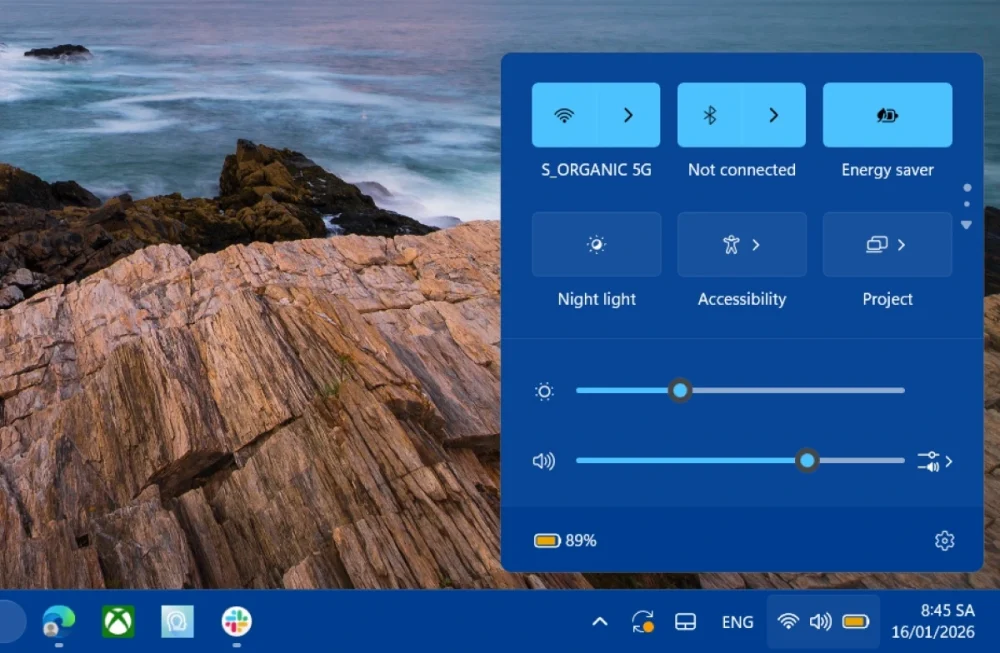This screenshot has height=653, width=1000.
Task: Open battery settings at 89% indicator
Action: (x=565, y=541)
